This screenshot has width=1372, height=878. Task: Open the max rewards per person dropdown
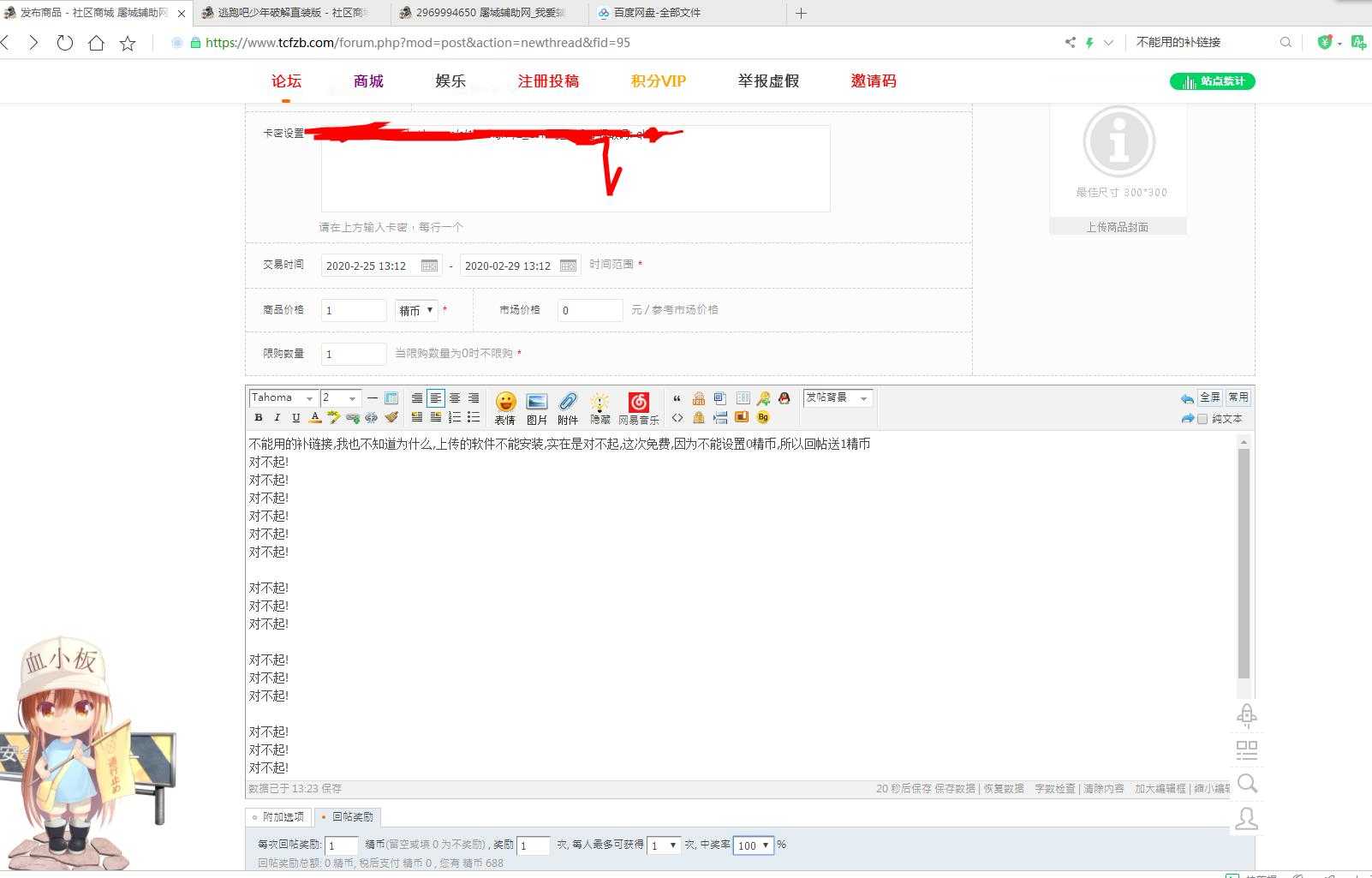[664, 845]
